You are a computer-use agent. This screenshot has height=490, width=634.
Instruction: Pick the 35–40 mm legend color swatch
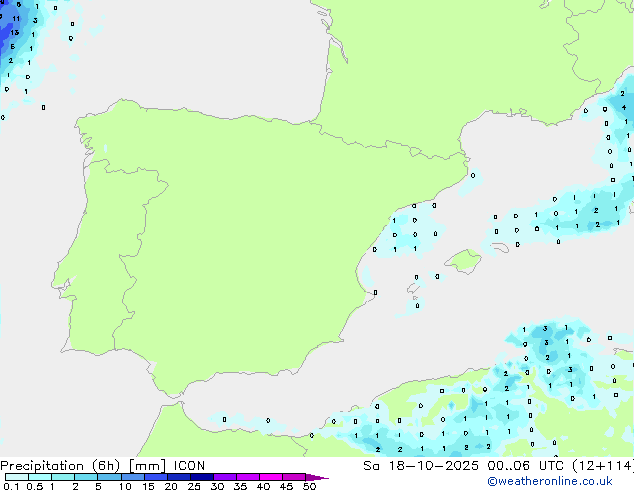click(247, 477)
